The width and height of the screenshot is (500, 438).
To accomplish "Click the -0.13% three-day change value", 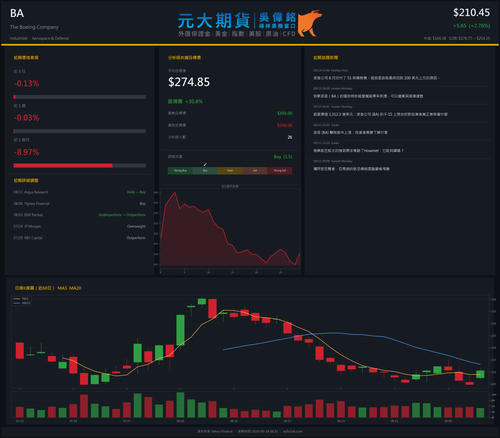I will tap(26, 83).
